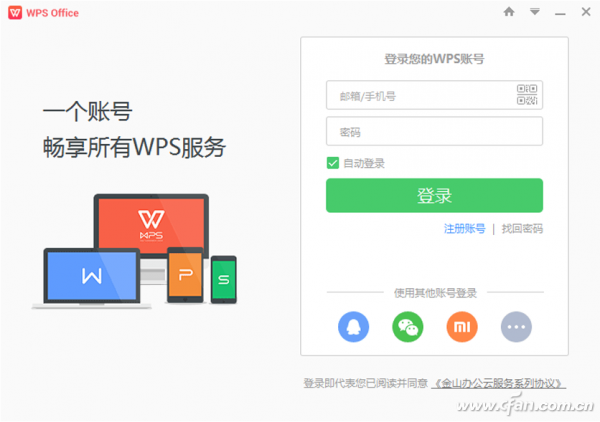This screenshot has height=422, width=600.
Task: Open the 注册账号 link
Action: pos(465,229)
